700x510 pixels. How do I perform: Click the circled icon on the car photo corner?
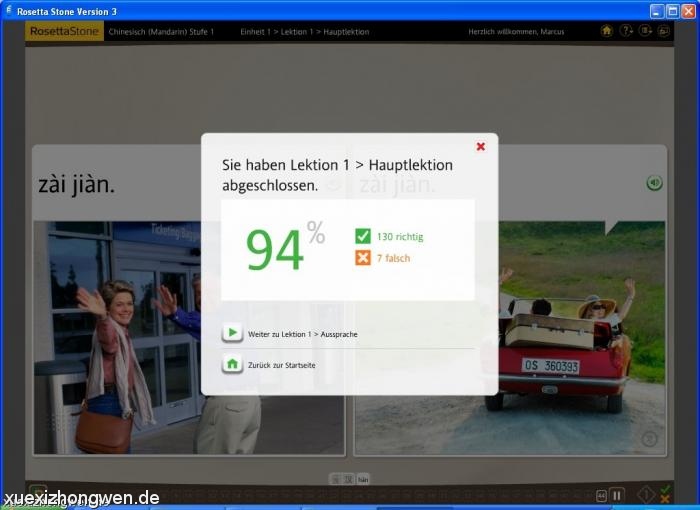tap(650, 439)
